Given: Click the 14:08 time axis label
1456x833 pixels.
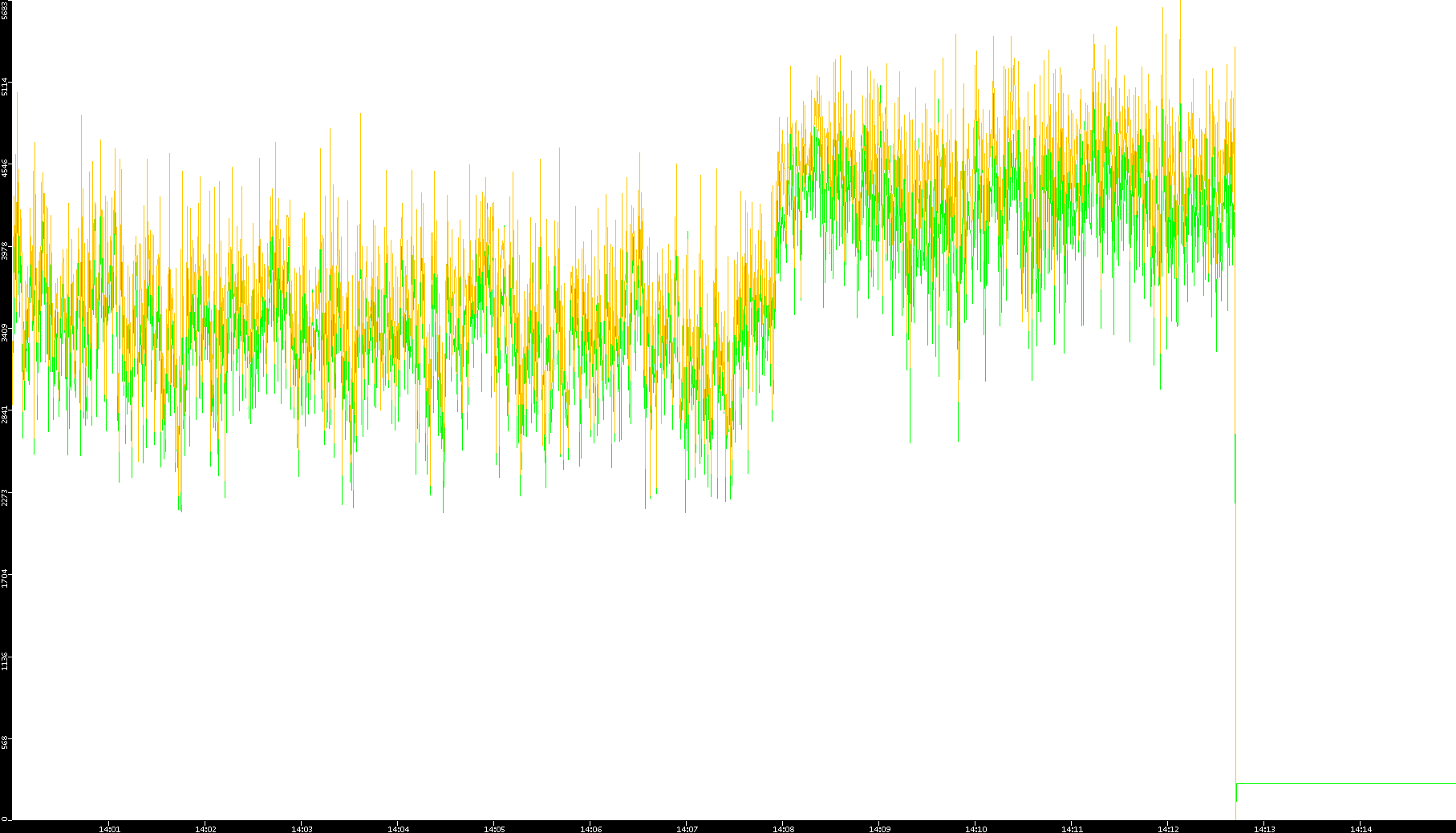Looking at the screenshot, I should click(x=783, y=828).
